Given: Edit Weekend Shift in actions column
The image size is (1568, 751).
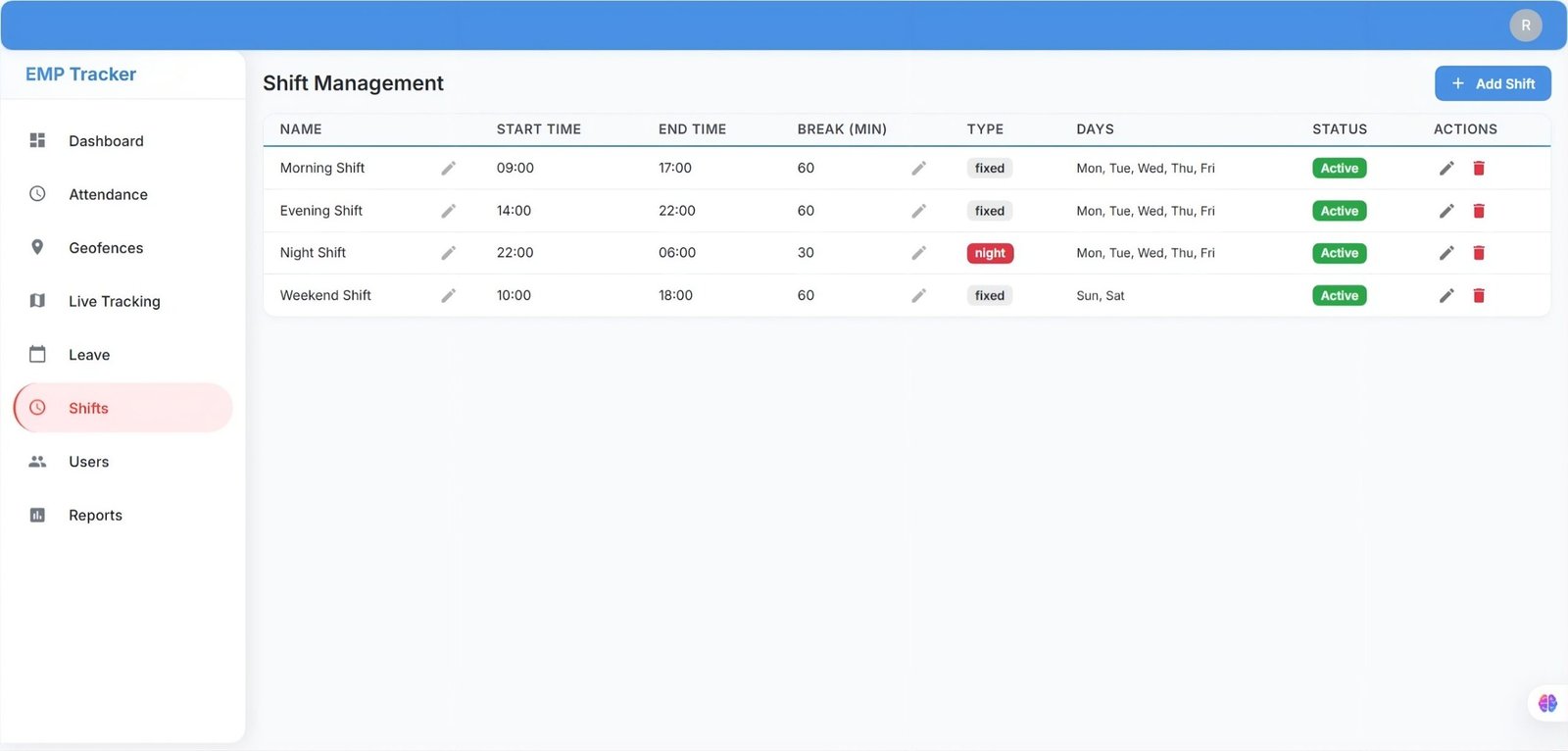Looking at the screenshot, I should click(x=1446, y=295).
